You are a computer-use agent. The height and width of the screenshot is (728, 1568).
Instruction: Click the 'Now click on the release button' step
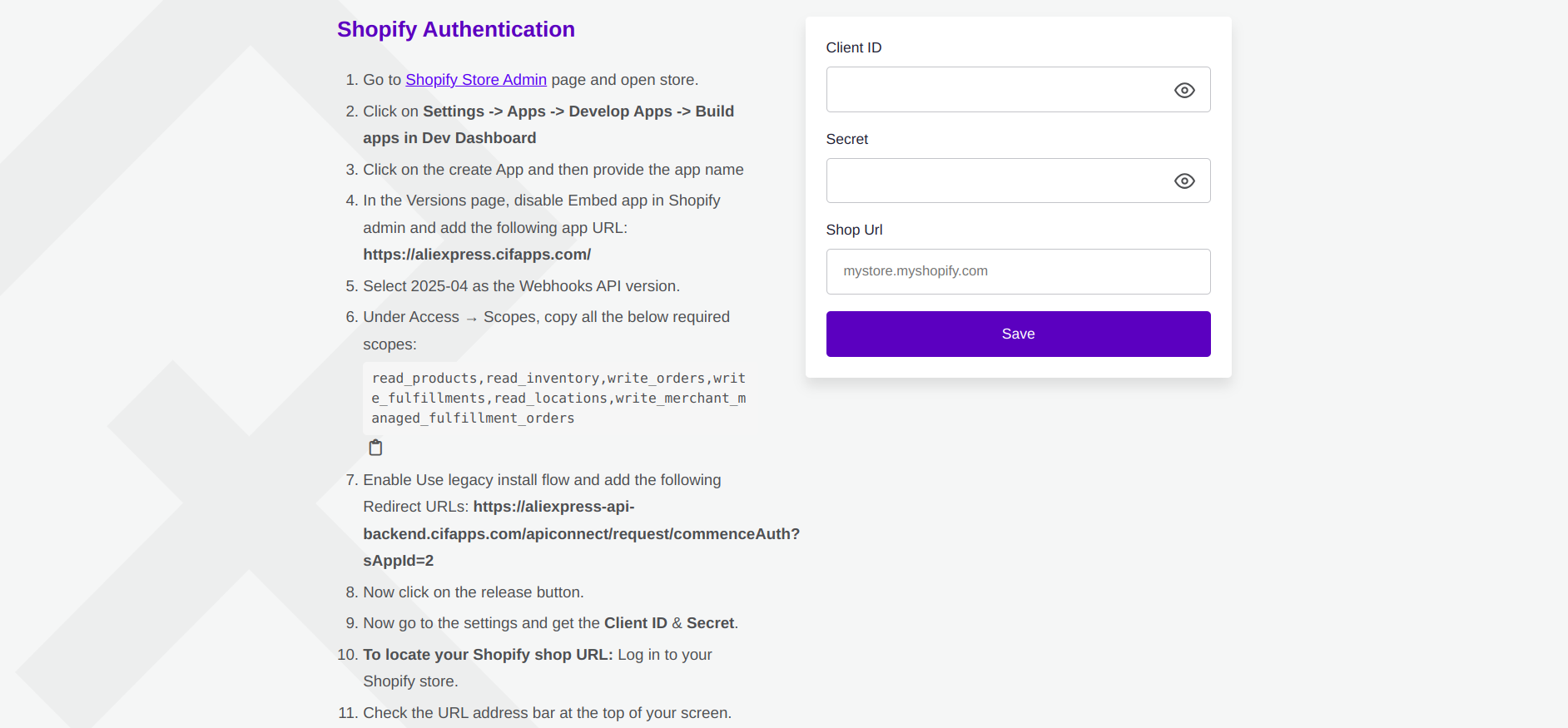pos(473,592)
